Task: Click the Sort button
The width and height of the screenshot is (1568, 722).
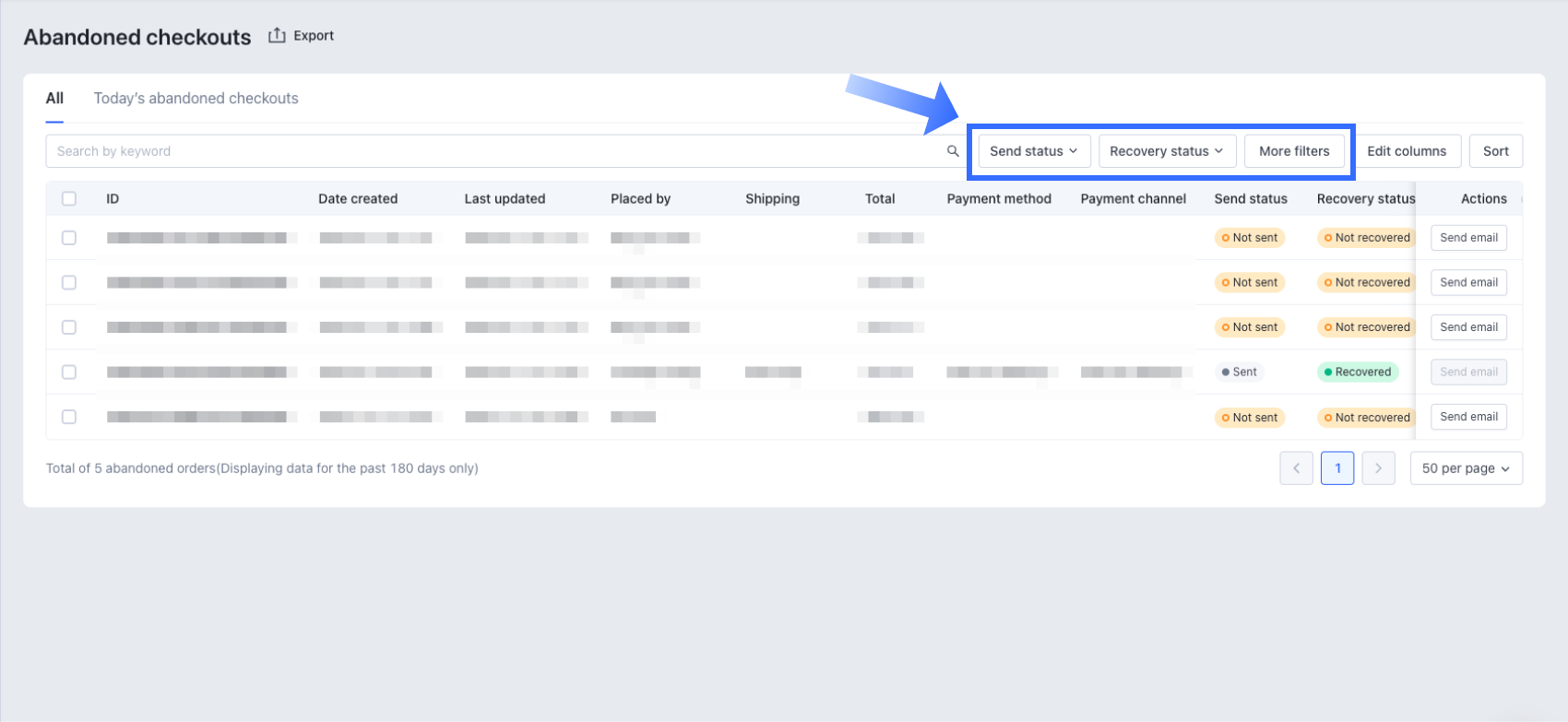Action: [x=1495, y=151]
